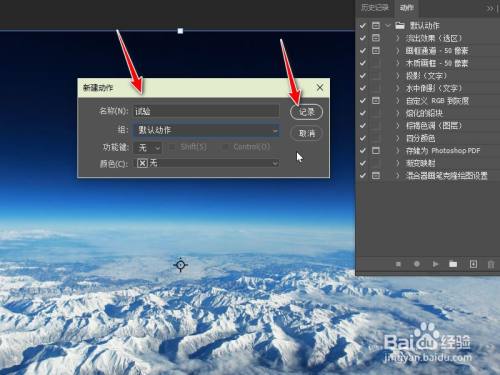
Task: Click the 记录 button to start recording
Action: pyautogui.click(x=306, y=112)
